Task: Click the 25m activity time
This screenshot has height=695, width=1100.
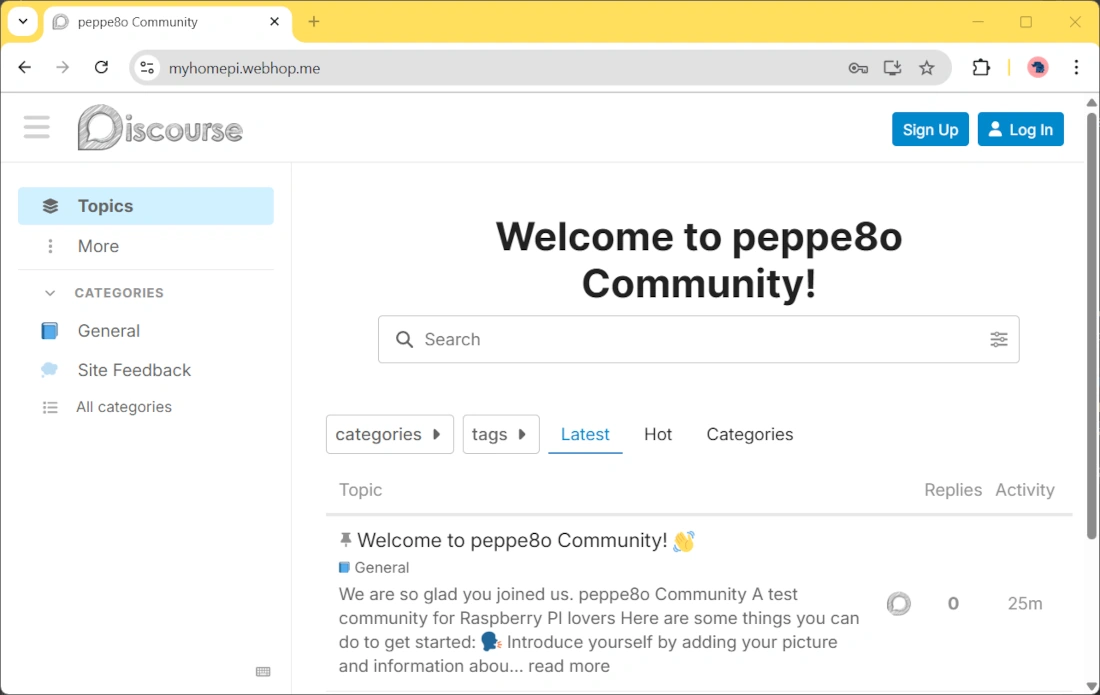Action: tap(1025, 603)
